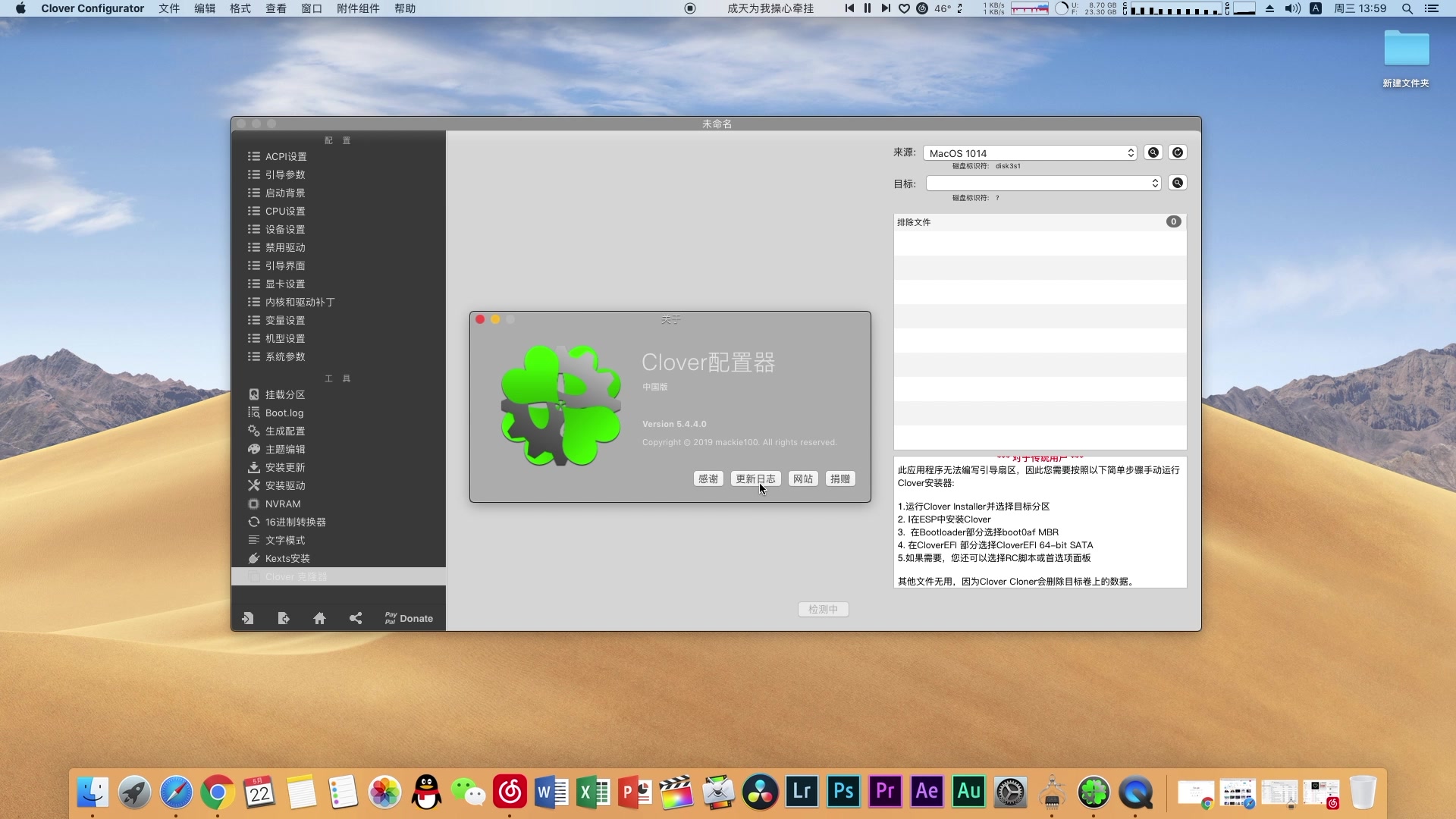Click the PayPal Donate button
The width and height of the screenshot is (1456, 819).
(x=409, y=618)
